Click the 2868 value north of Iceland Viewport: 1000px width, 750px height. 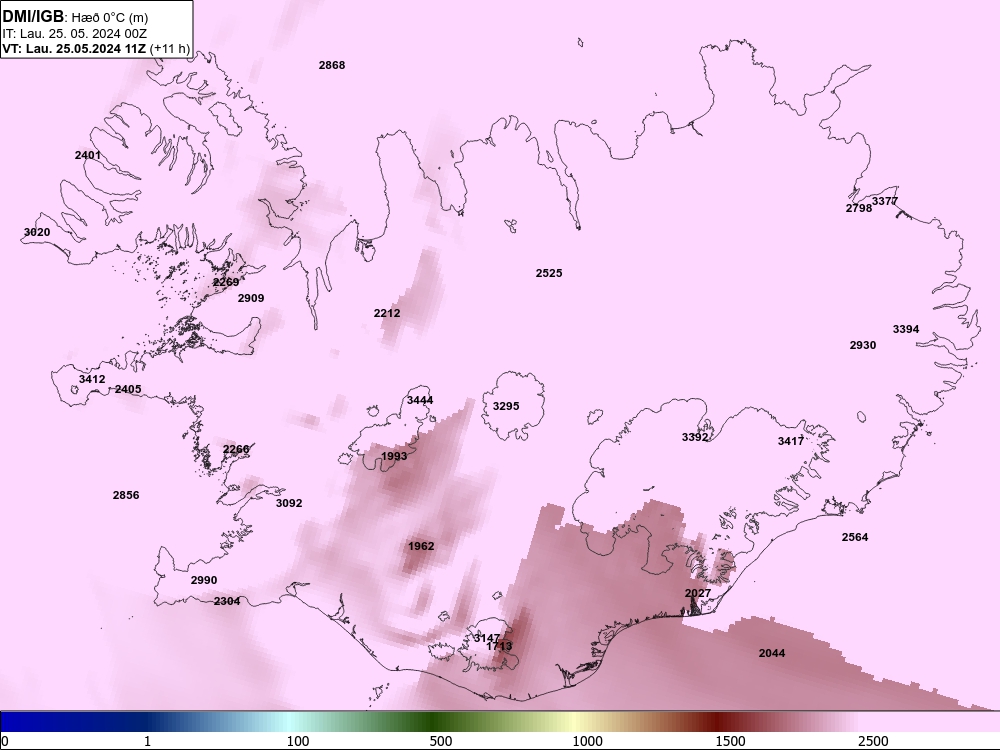[332, 65]
